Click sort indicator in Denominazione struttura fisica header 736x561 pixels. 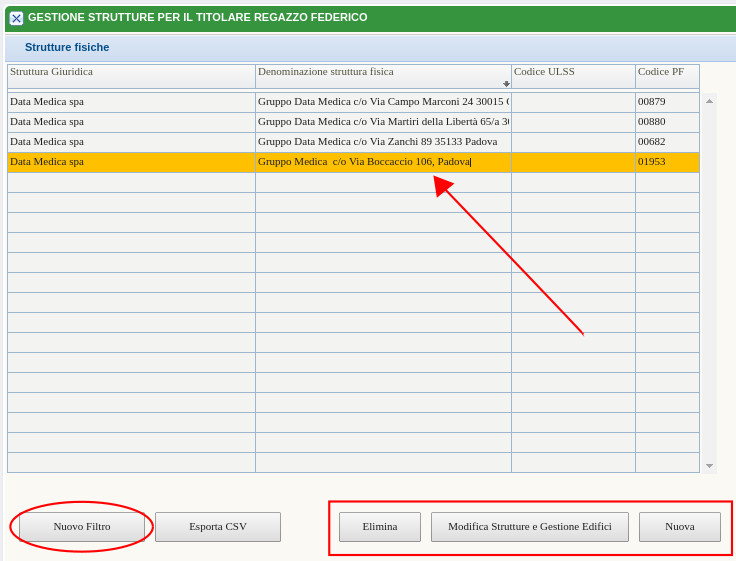(x=506, y=84)
